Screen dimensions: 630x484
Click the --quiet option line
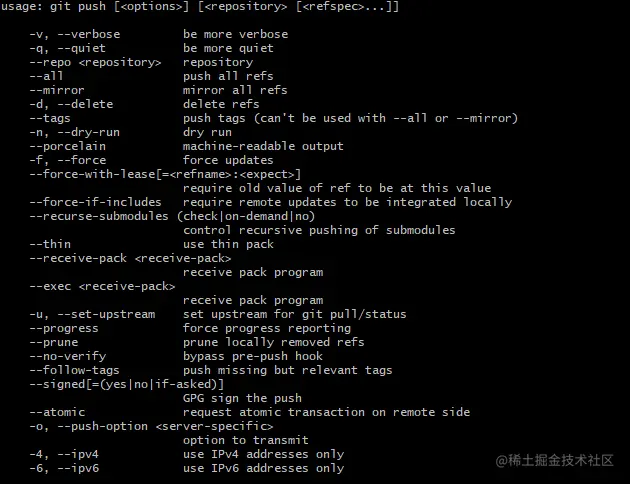point(151,49)
